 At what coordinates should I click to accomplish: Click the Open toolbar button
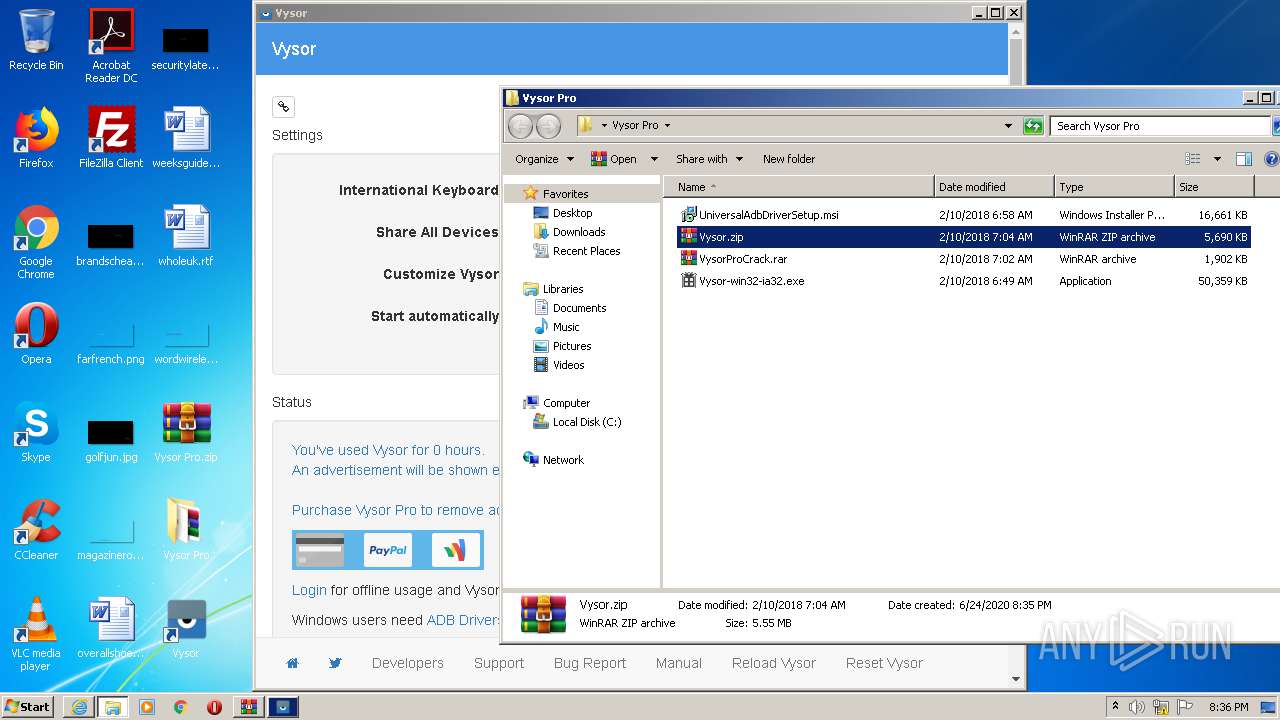coord(614,159)
